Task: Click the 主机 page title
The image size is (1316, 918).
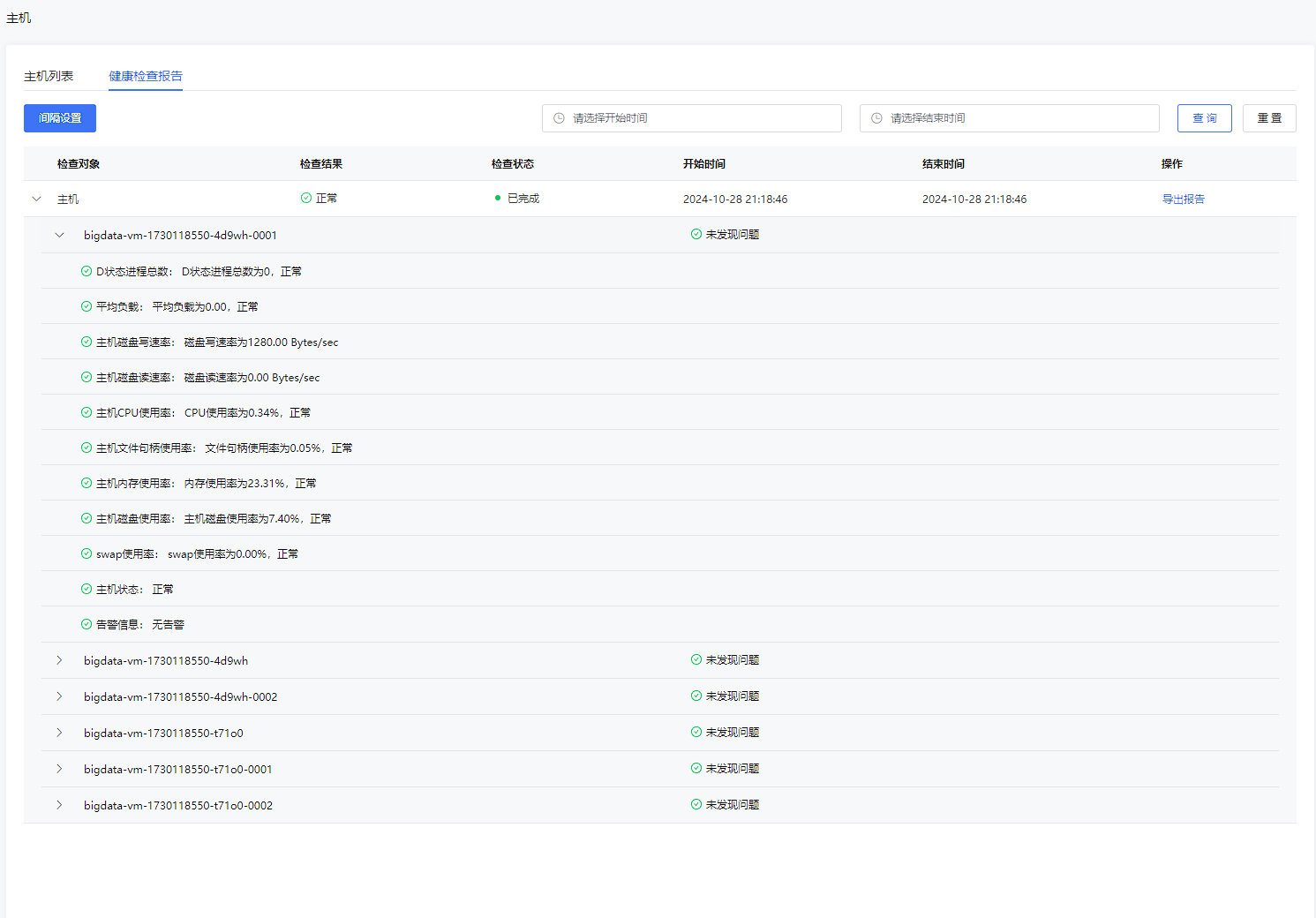Action: click(x=19, y=18)
